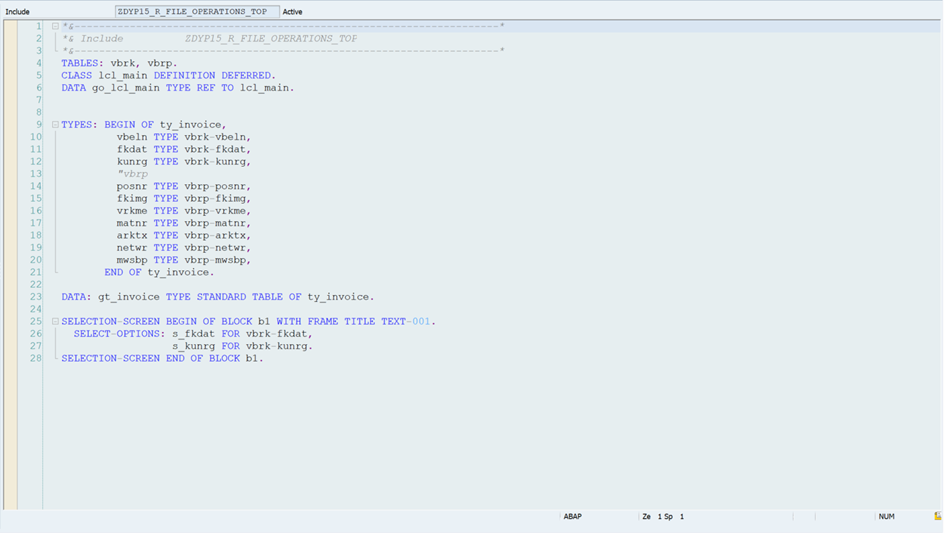Click line number 23 in the gutter
Screen dimensions: 945x533
pyautogui.click(x=36, y=297)
